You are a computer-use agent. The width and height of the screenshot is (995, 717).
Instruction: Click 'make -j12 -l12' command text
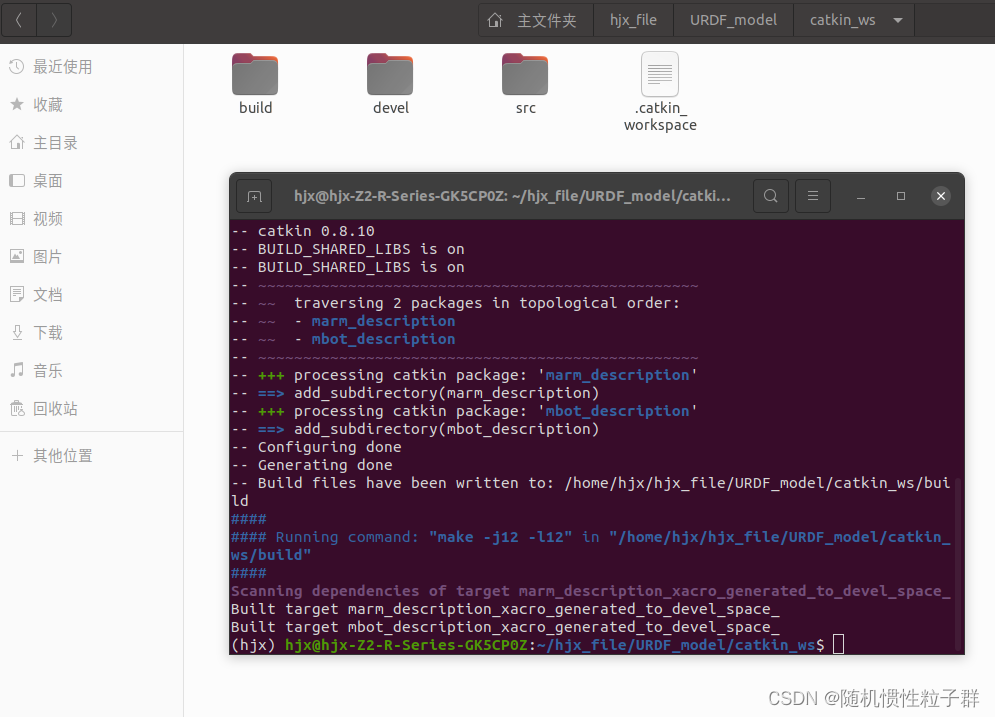500,537
